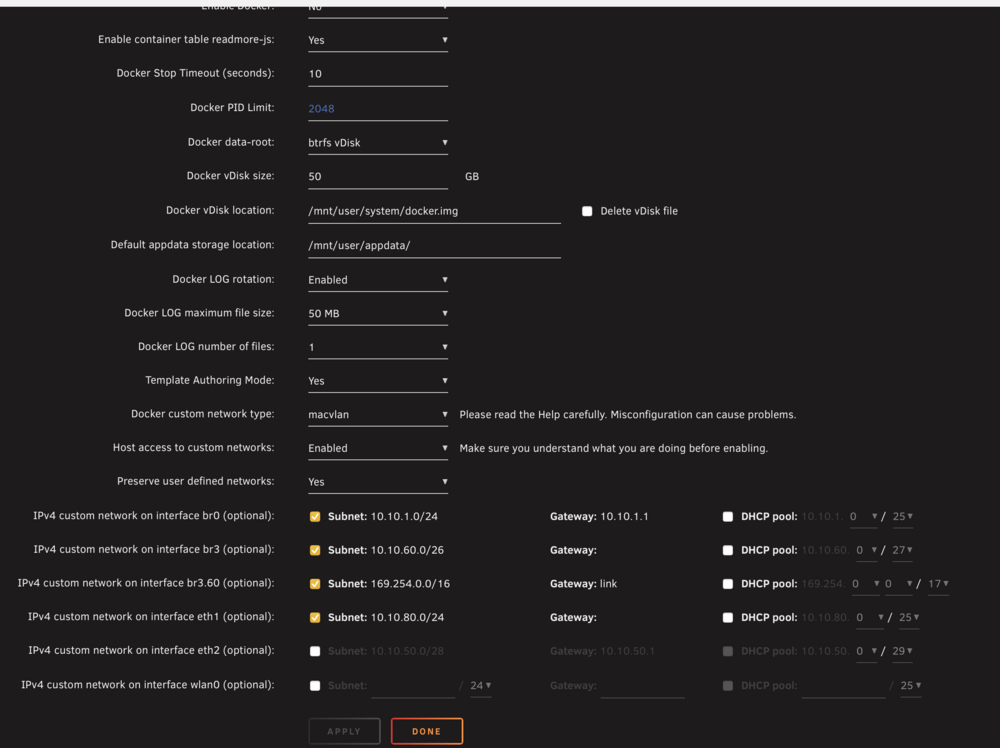1000x748 pixels.
Task: Enable the wlan0 custom network Subnet checkbox
Action: tap(315, 686)
